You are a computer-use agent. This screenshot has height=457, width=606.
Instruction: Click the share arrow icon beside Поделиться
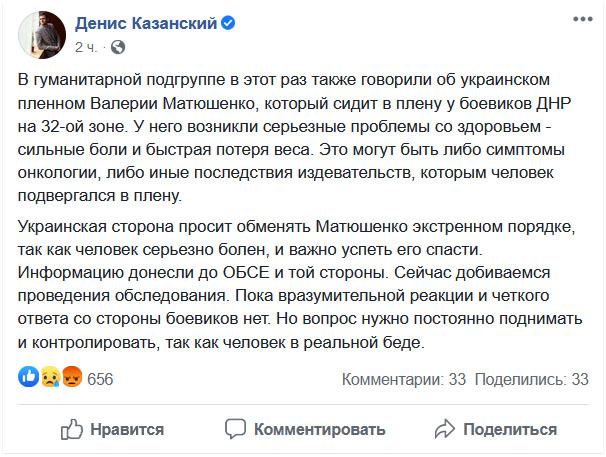(x=446, y=429)
